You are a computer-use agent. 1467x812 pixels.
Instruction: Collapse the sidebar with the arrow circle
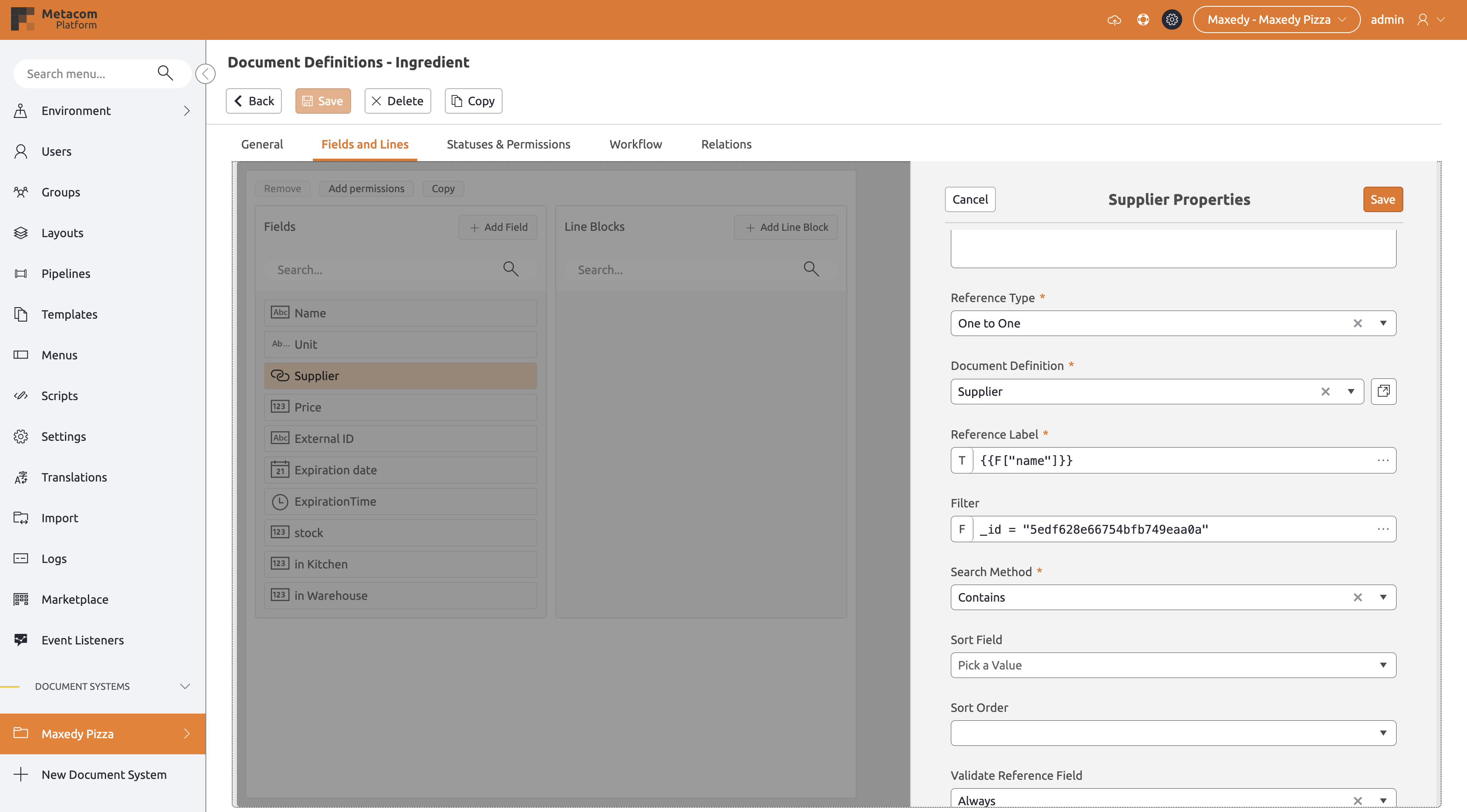coord(205,74)
